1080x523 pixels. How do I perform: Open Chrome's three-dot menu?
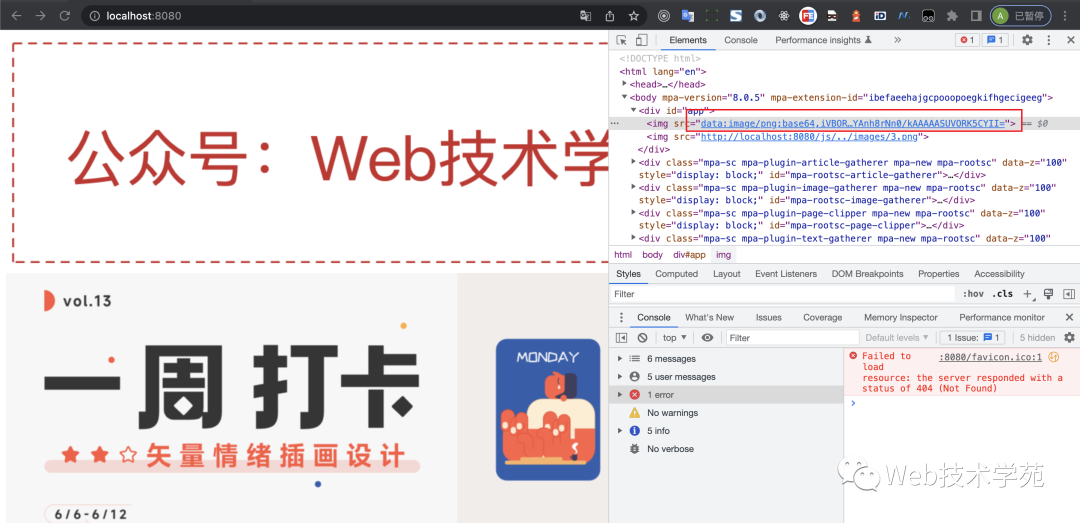tap(1066, 16)
